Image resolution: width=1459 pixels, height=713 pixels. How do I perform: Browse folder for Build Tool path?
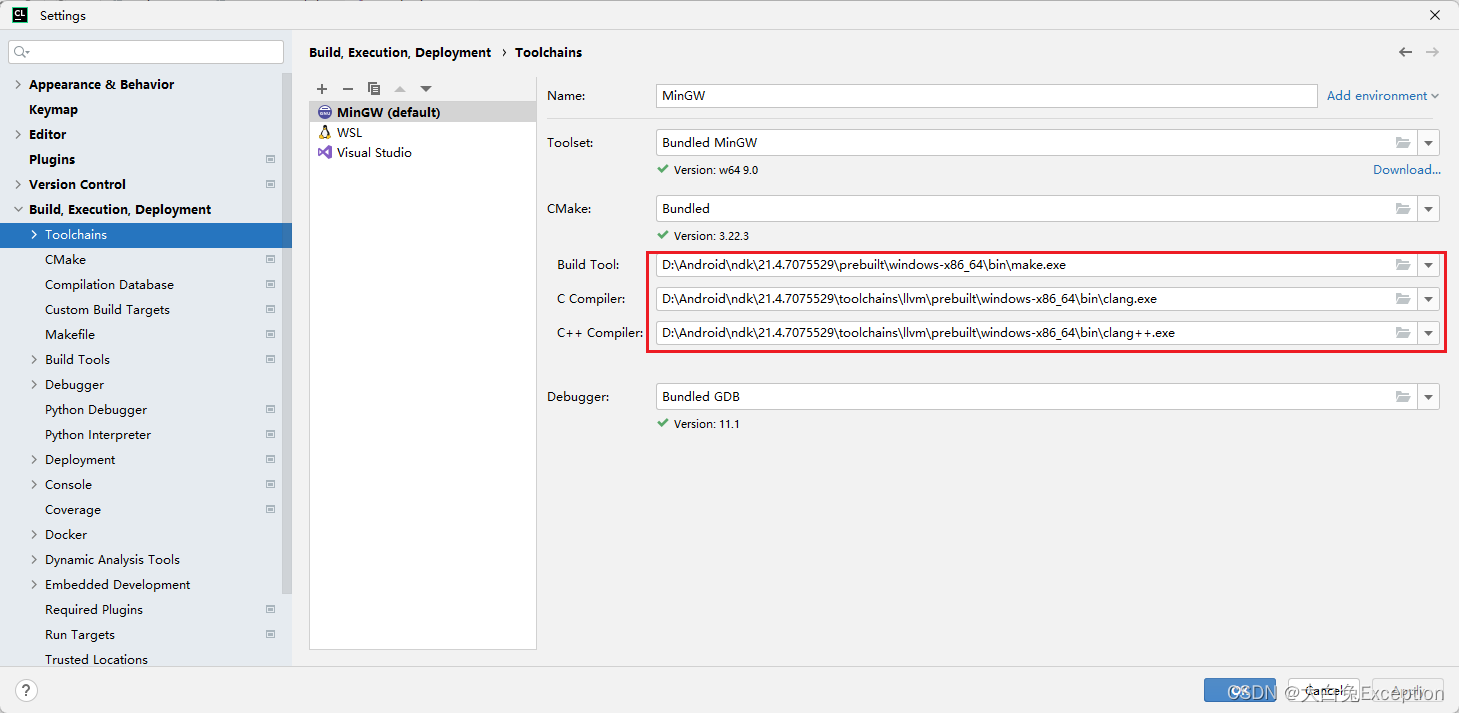tap(1403, 265)
